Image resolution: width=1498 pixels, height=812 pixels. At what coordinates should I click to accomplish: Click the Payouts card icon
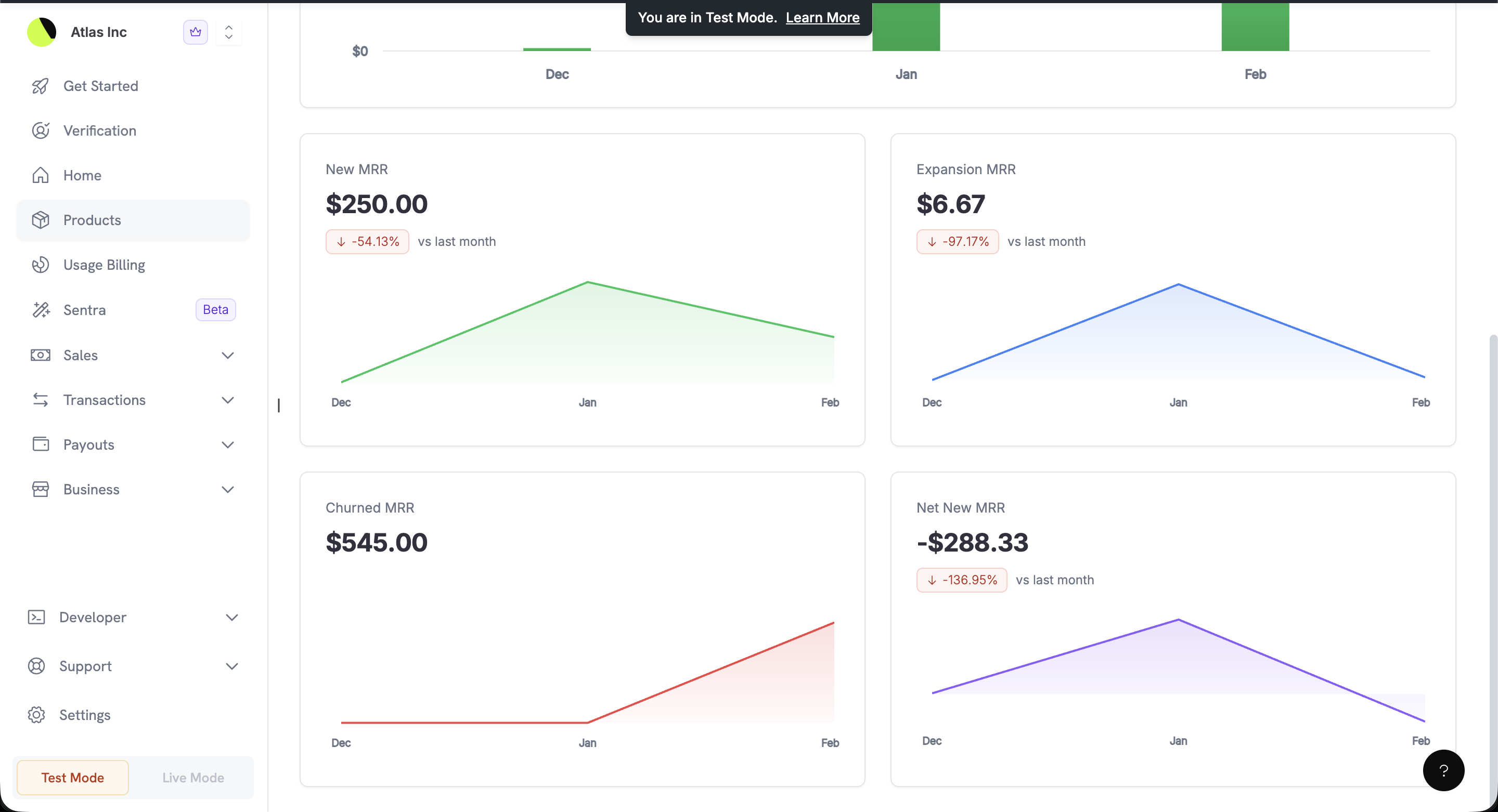click(40, 444)
